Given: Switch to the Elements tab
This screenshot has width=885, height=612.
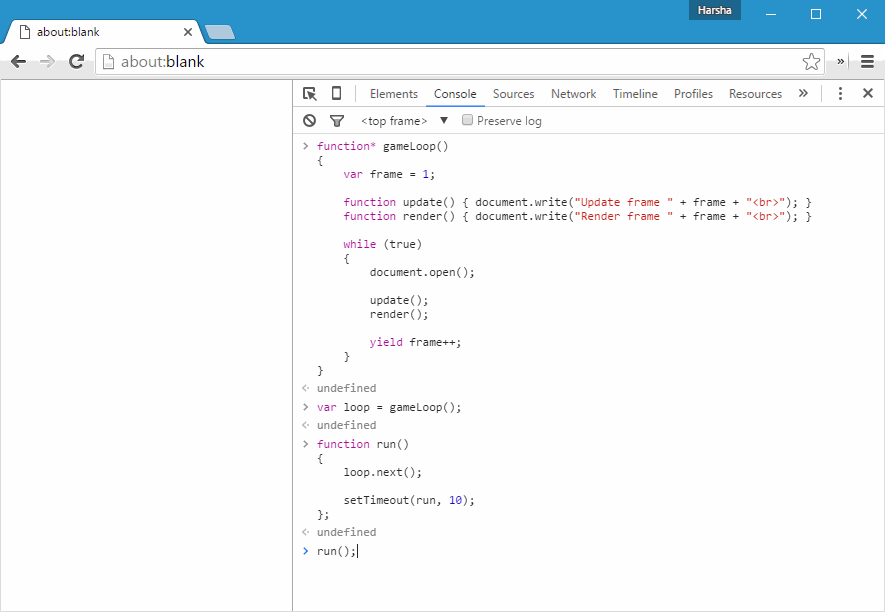Looking at the screenshot, I should coord(394,94).
